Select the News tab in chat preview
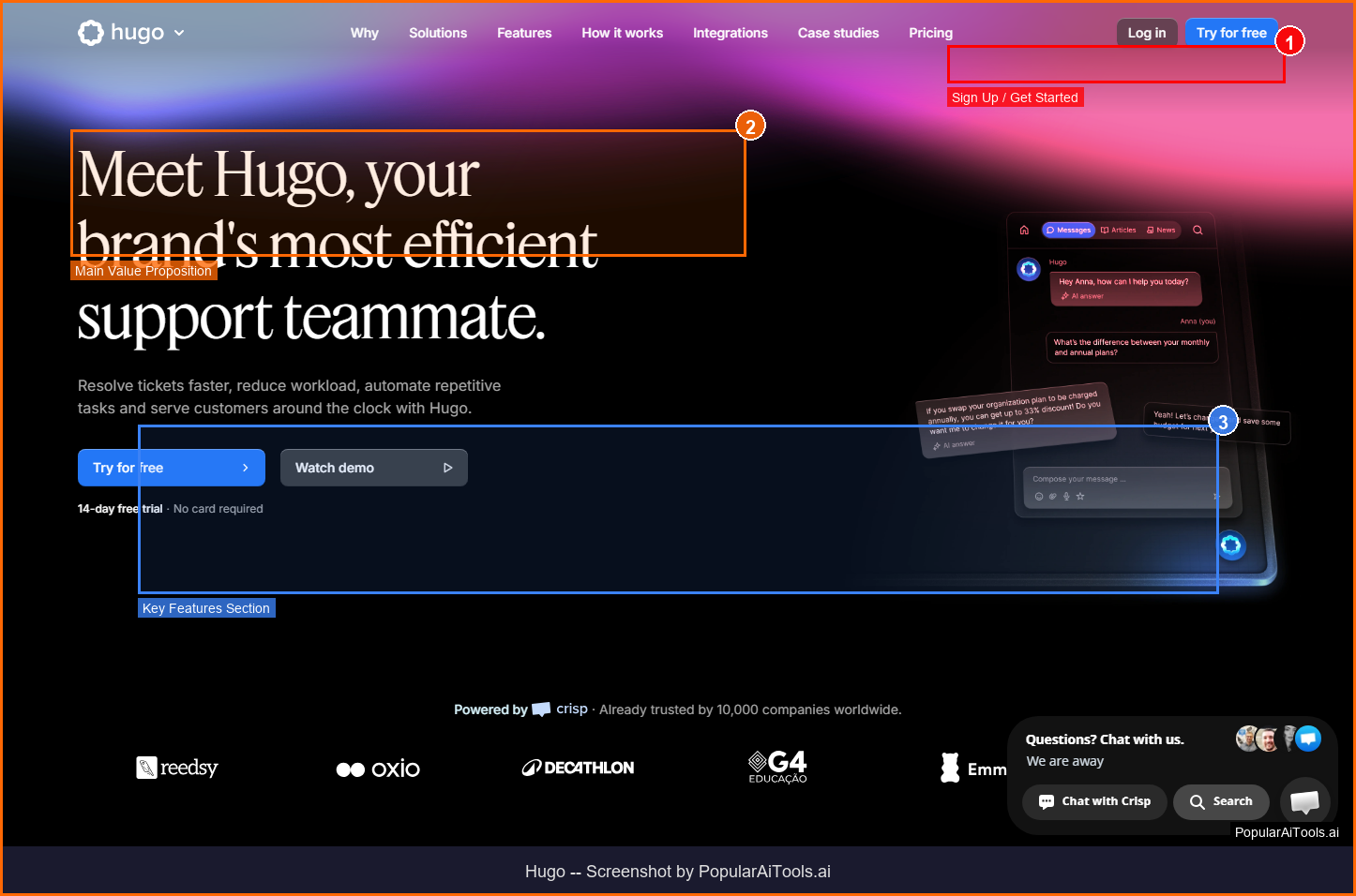Image resolution: width=1356 pixels, height=896 pixels. pyautogui.click(x=1161, y=230)
